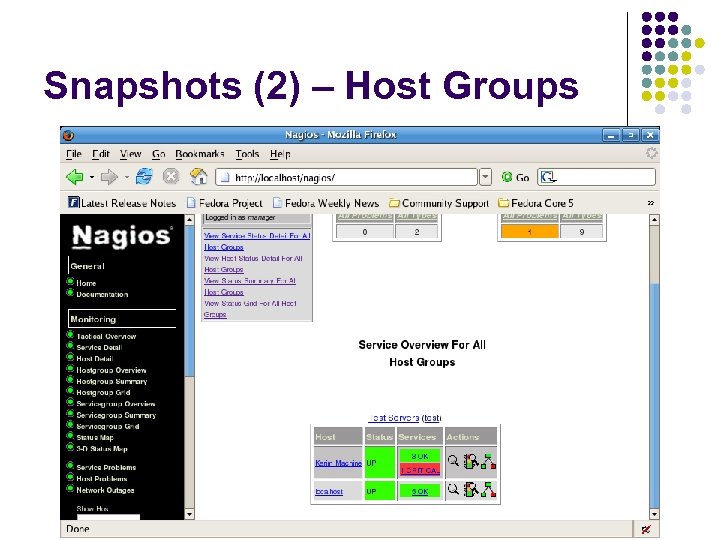Open the Edit menu

(x=101, y=154)
